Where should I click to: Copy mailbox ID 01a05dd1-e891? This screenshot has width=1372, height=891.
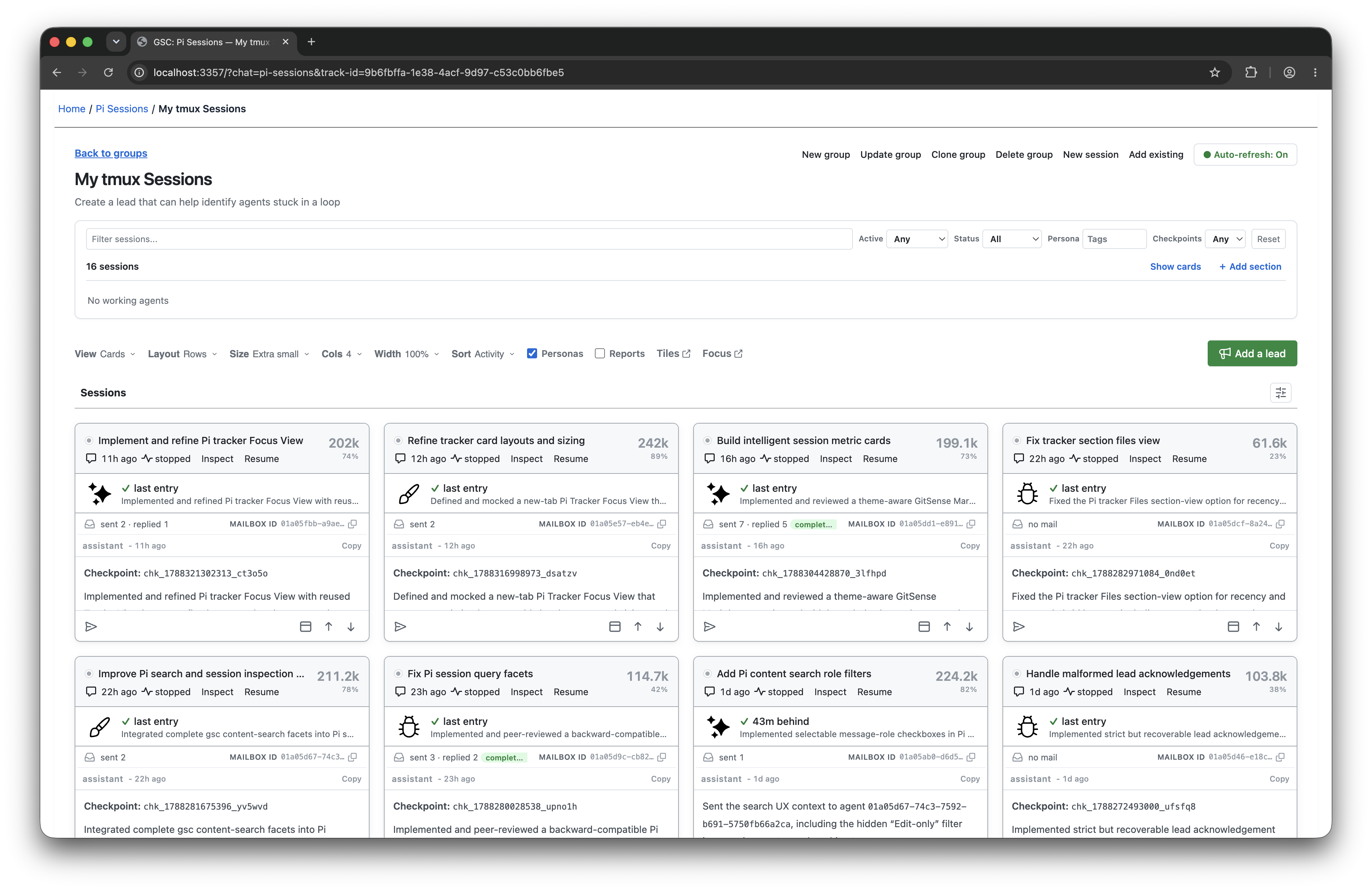tap(971, 524)
